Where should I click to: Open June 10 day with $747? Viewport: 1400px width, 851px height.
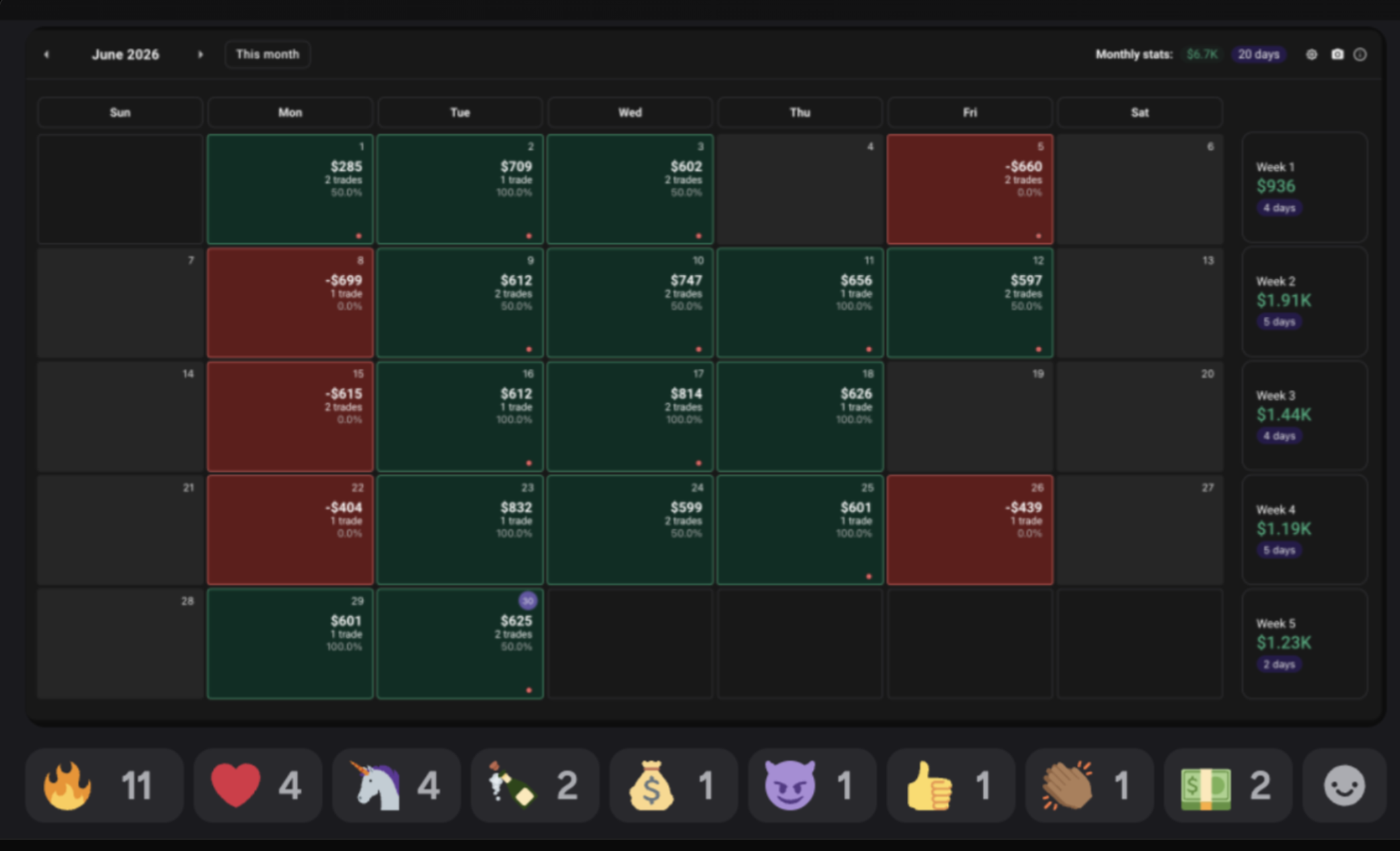630,303
